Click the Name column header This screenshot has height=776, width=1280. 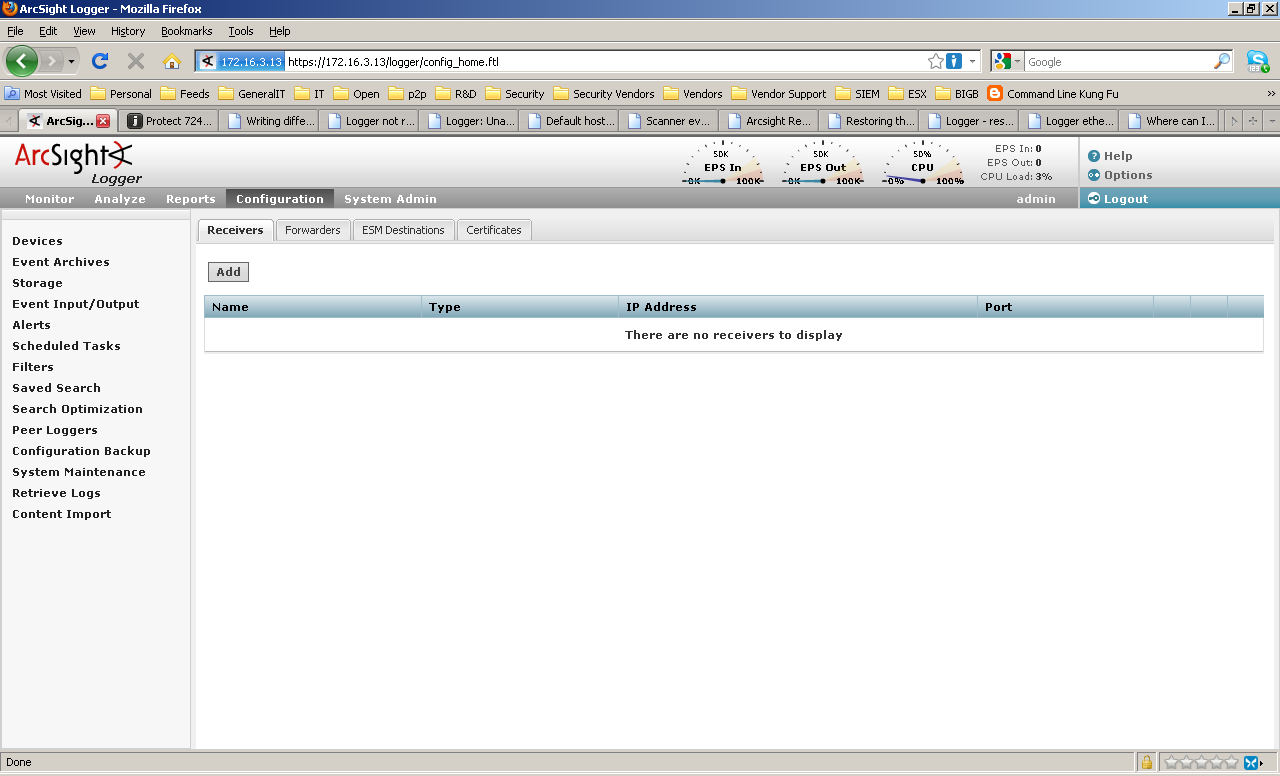point(313,307)
